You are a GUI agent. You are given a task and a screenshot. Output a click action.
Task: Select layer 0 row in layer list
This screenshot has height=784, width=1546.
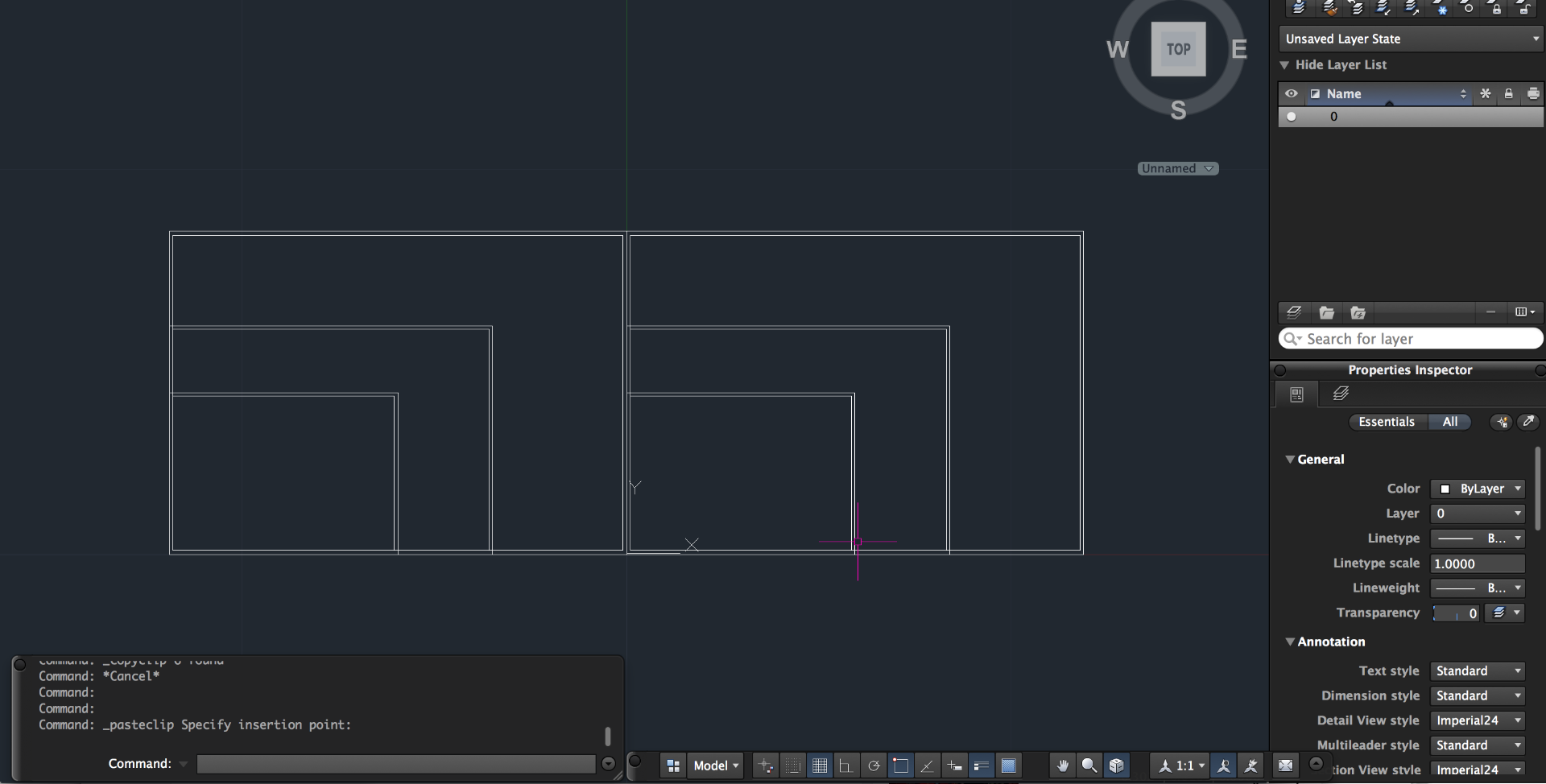click(1411, 117)
